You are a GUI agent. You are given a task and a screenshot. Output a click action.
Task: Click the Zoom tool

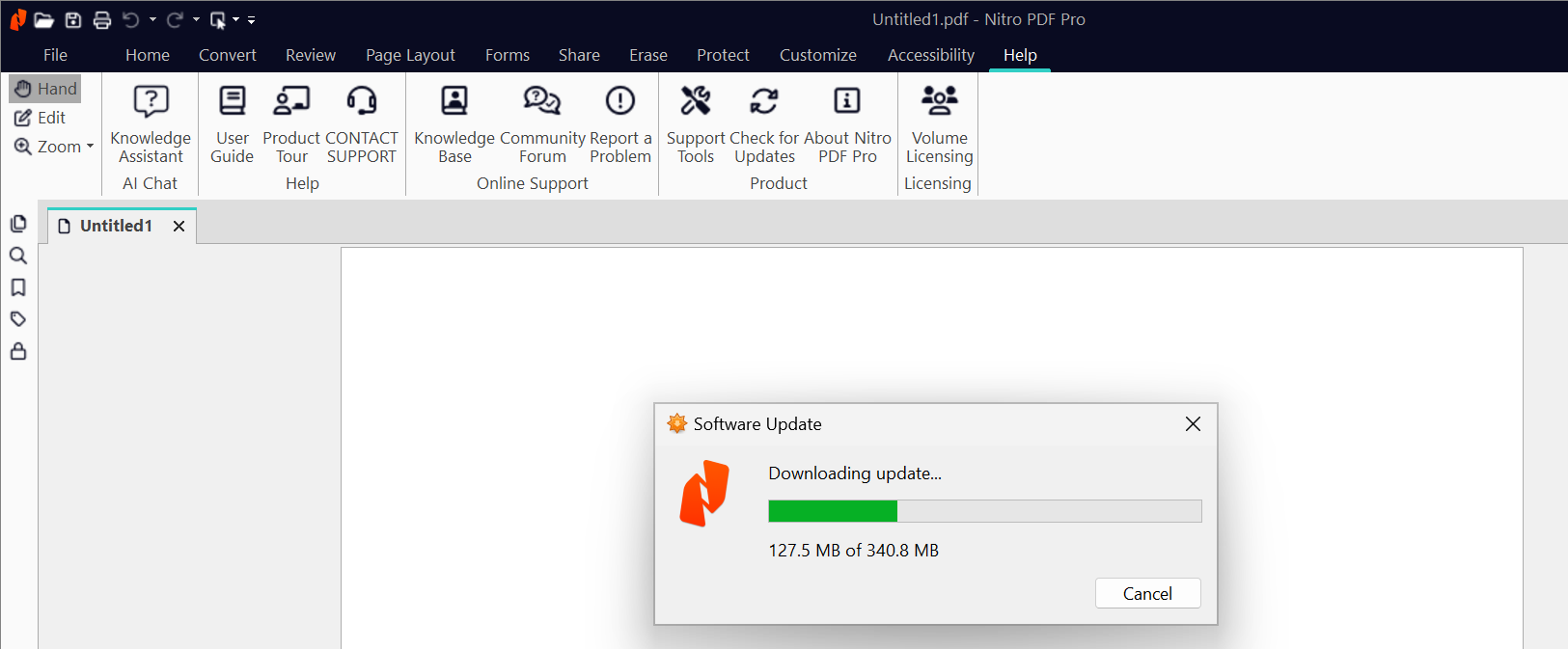(x=47, y=147)
